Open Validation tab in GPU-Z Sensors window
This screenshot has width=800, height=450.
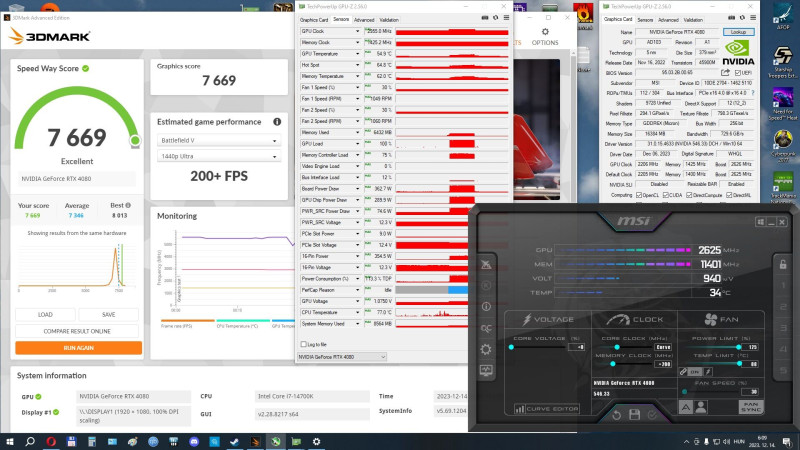(389, 20)
